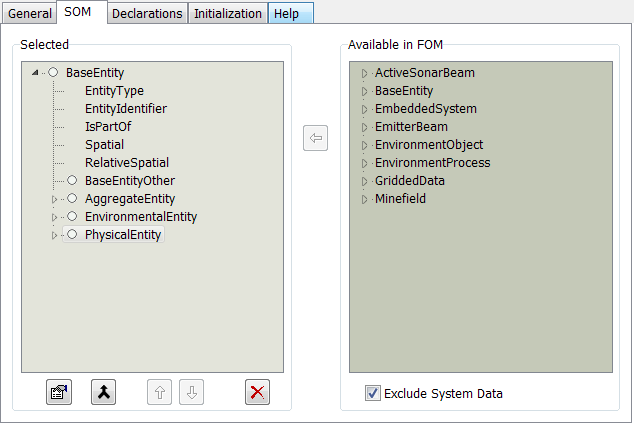Uncheck the Exclude System Data checkbox
634x424 pixels.
(373, 393)
